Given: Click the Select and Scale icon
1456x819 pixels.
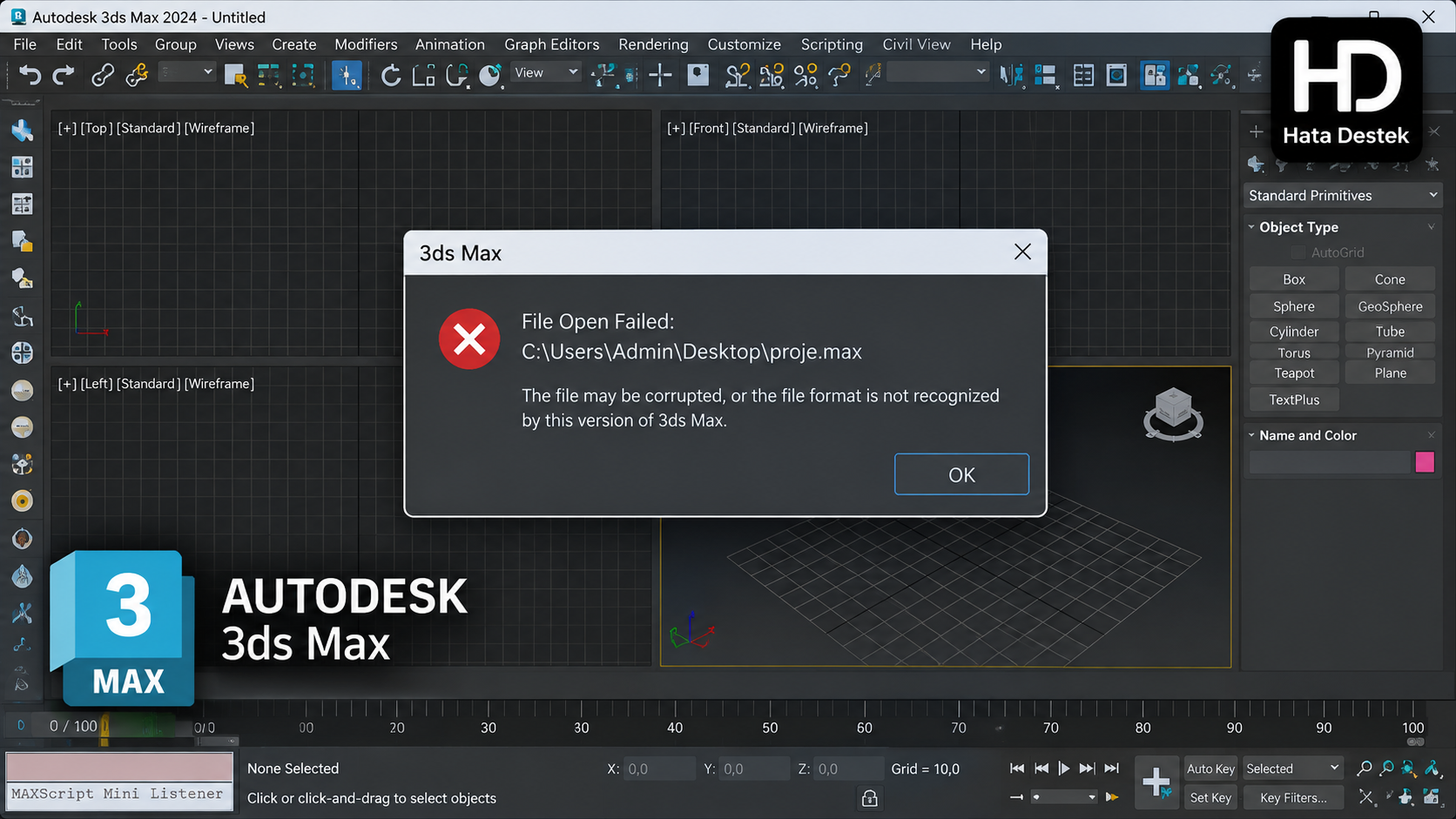Looking at the screenshot, I should 424,76.
